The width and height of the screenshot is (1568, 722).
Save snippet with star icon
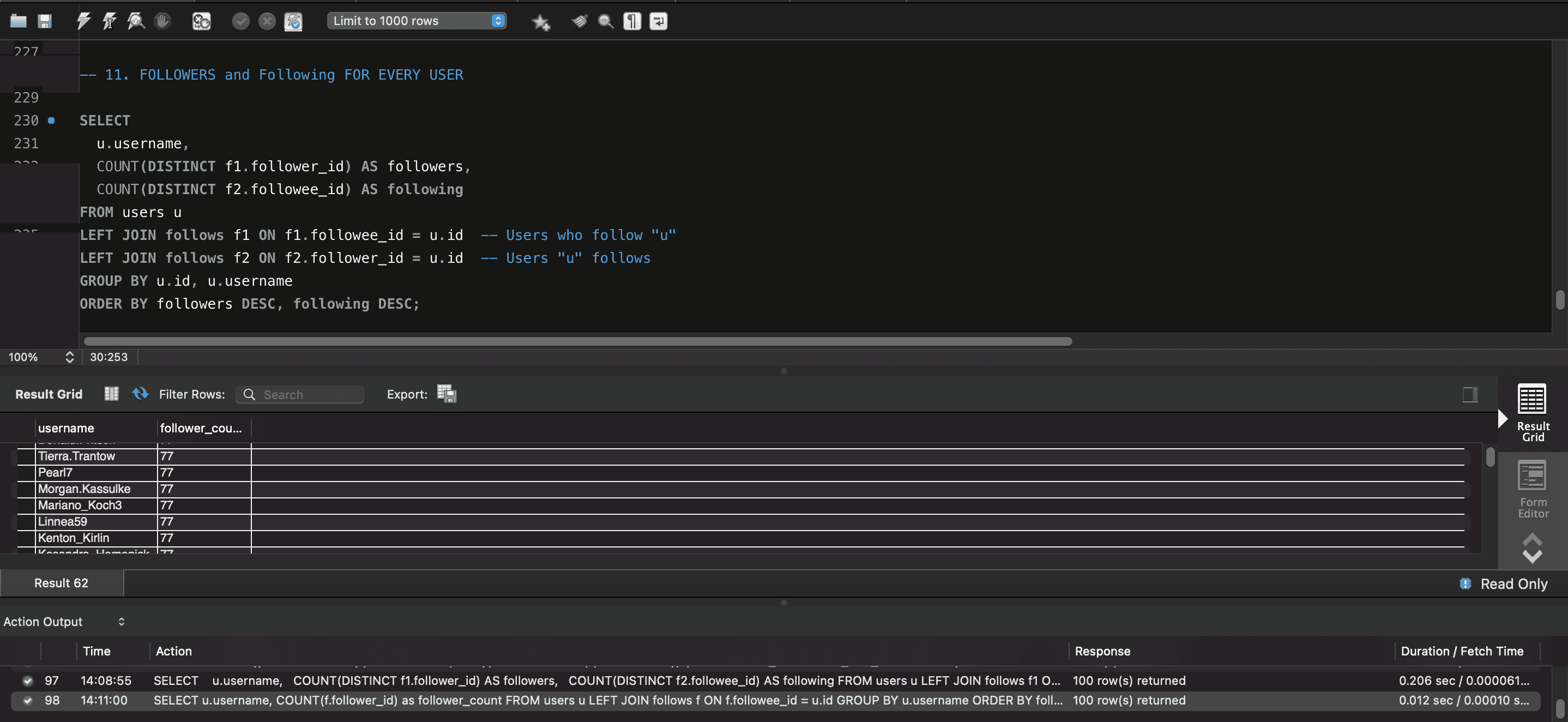pyautogui.click(x=540, y=22)
